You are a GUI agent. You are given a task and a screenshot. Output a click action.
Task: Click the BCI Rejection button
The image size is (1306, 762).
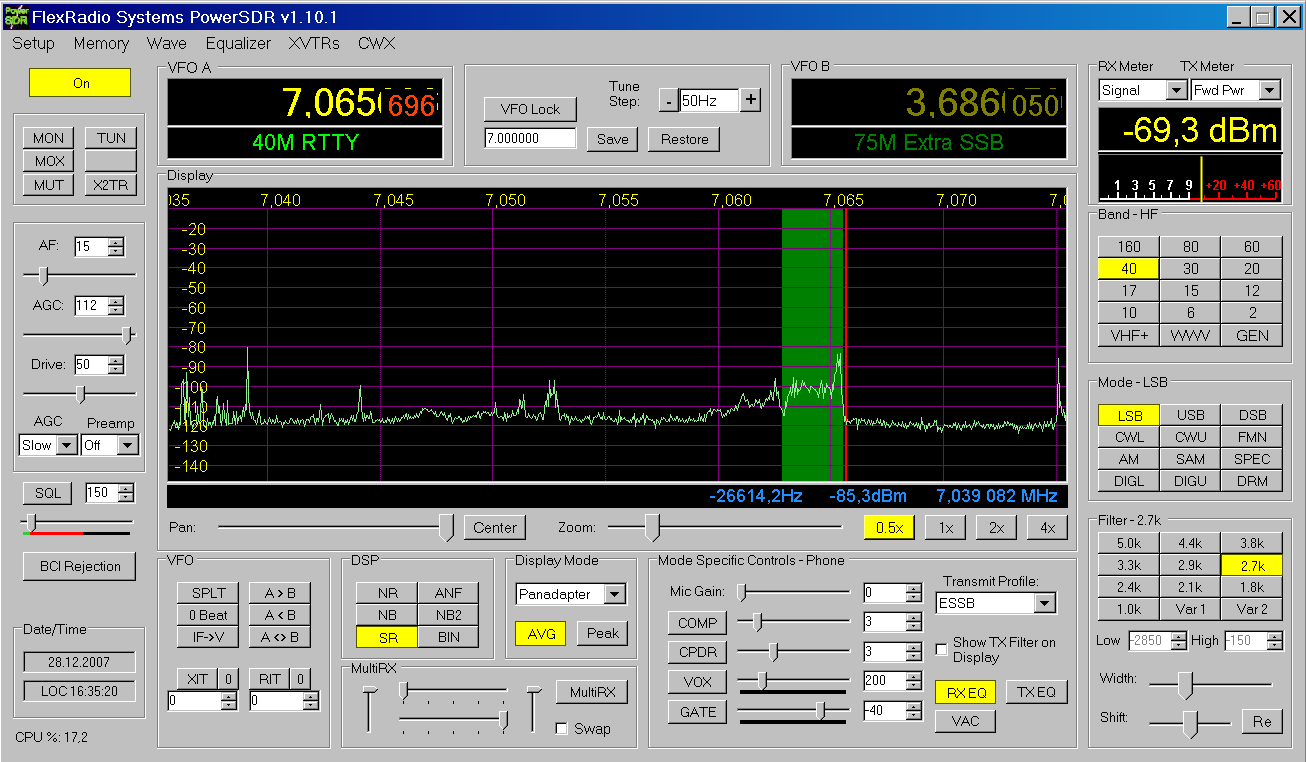tap(80, 566)
